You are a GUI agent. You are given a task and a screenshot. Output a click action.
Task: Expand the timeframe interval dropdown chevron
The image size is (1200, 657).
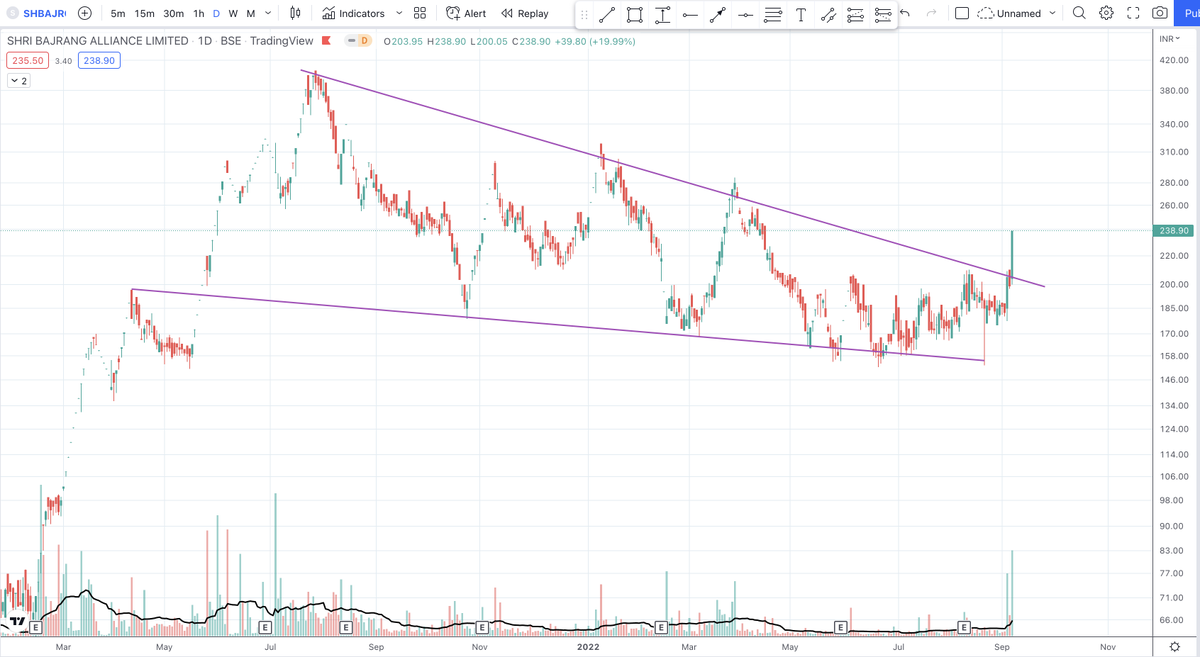pyautogui.click(x=268, y=13)
